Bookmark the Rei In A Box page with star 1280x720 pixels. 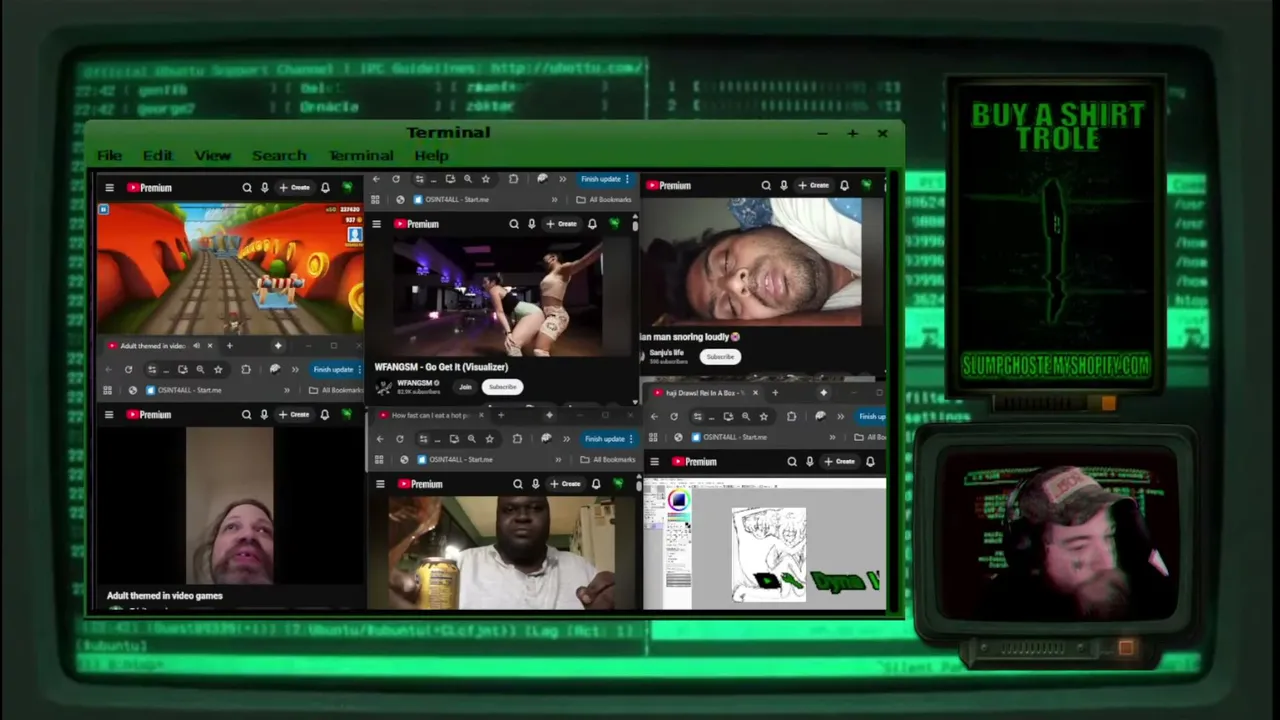click(x=764, y=417)
